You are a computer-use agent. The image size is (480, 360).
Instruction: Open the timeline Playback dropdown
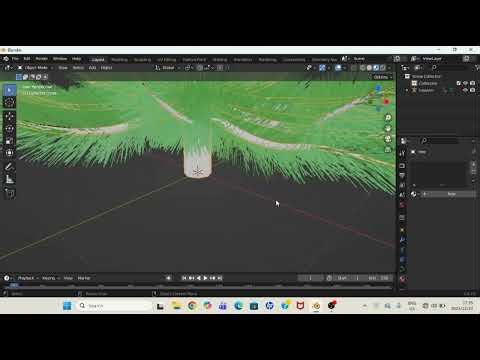click(28, 278)
